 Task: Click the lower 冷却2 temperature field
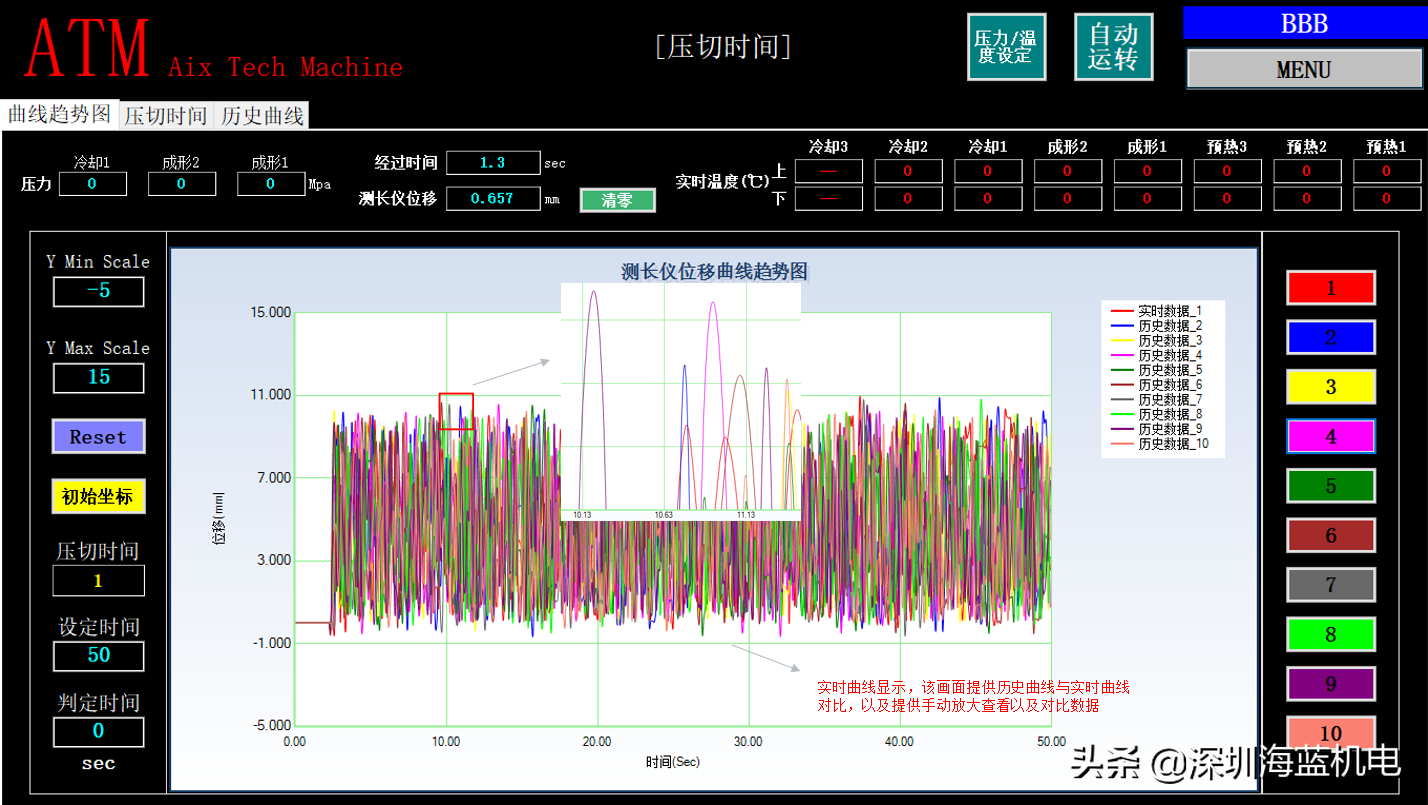908,199
